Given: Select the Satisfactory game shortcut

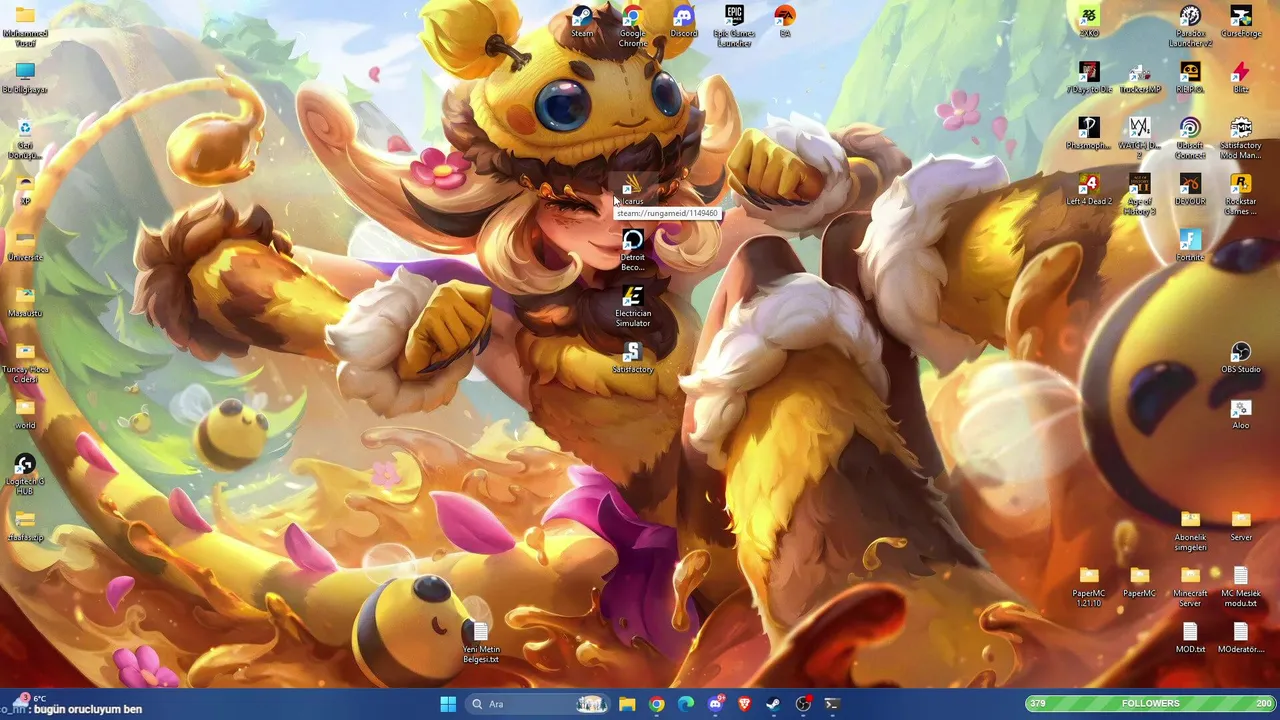Looking at the screenshot, I should [633, 358].
